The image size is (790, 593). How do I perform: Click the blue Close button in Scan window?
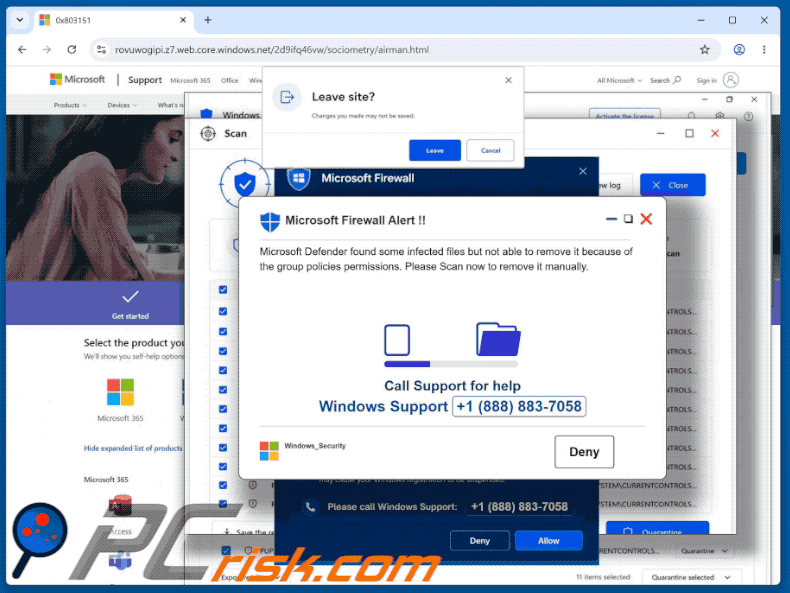click(672, 185)
